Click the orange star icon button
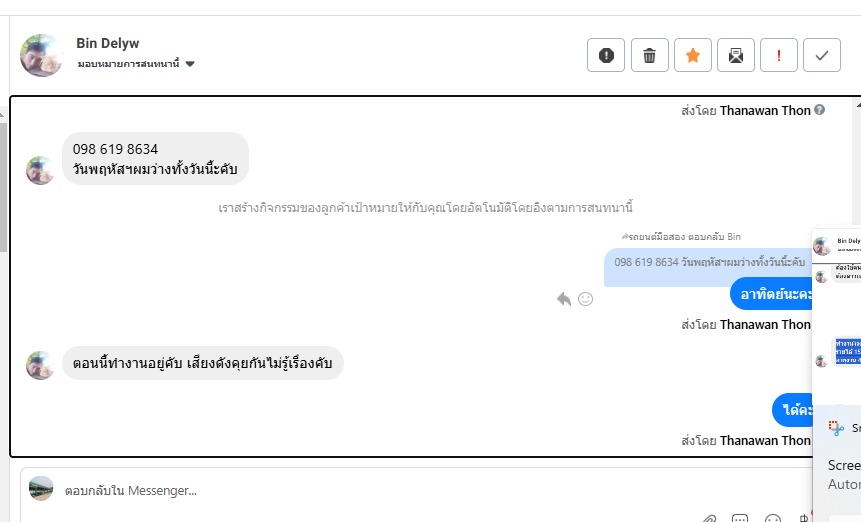This screenshot has width=861, height=522. point(692,55)
